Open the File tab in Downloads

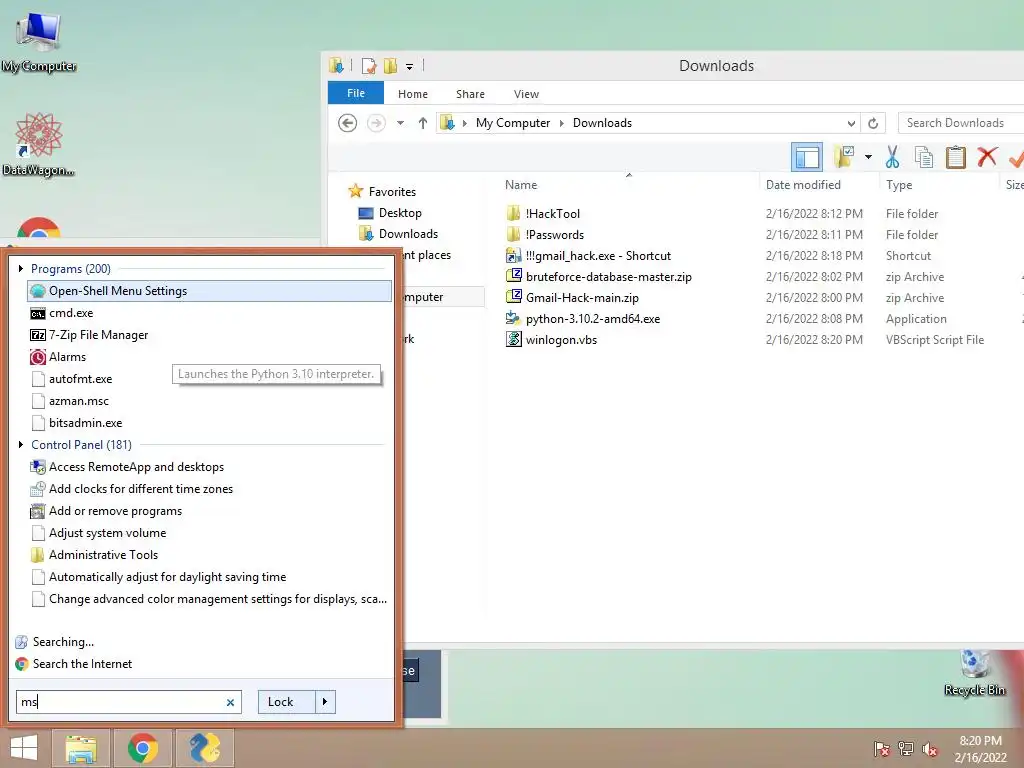(x=355, y=93)
